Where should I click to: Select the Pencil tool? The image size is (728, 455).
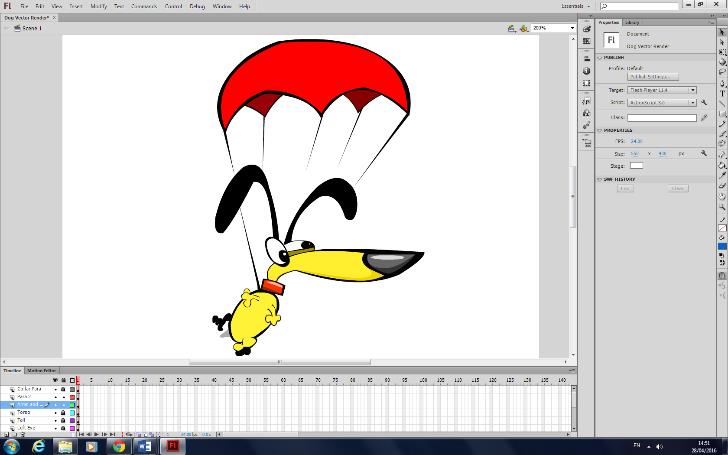(x=722, y=124)
